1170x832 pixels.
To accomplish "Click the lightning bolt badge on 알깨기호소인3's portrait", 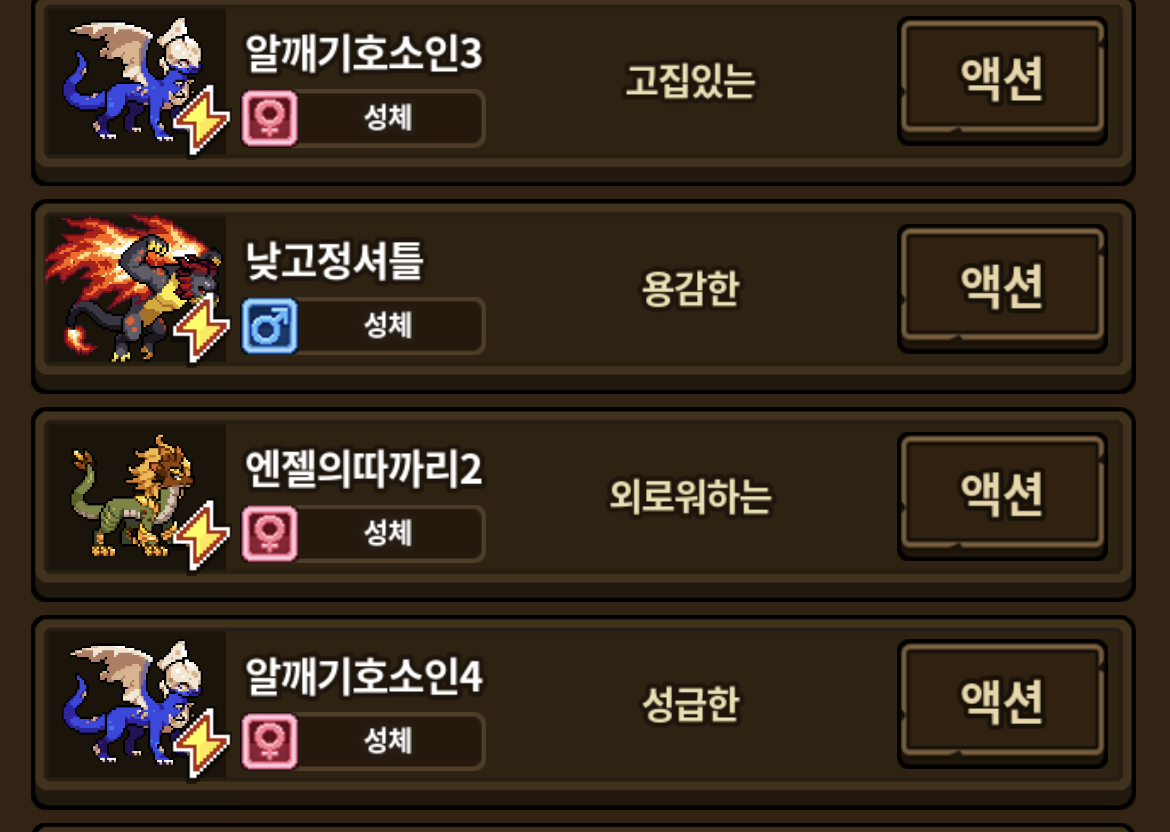I will click(201, 119).
